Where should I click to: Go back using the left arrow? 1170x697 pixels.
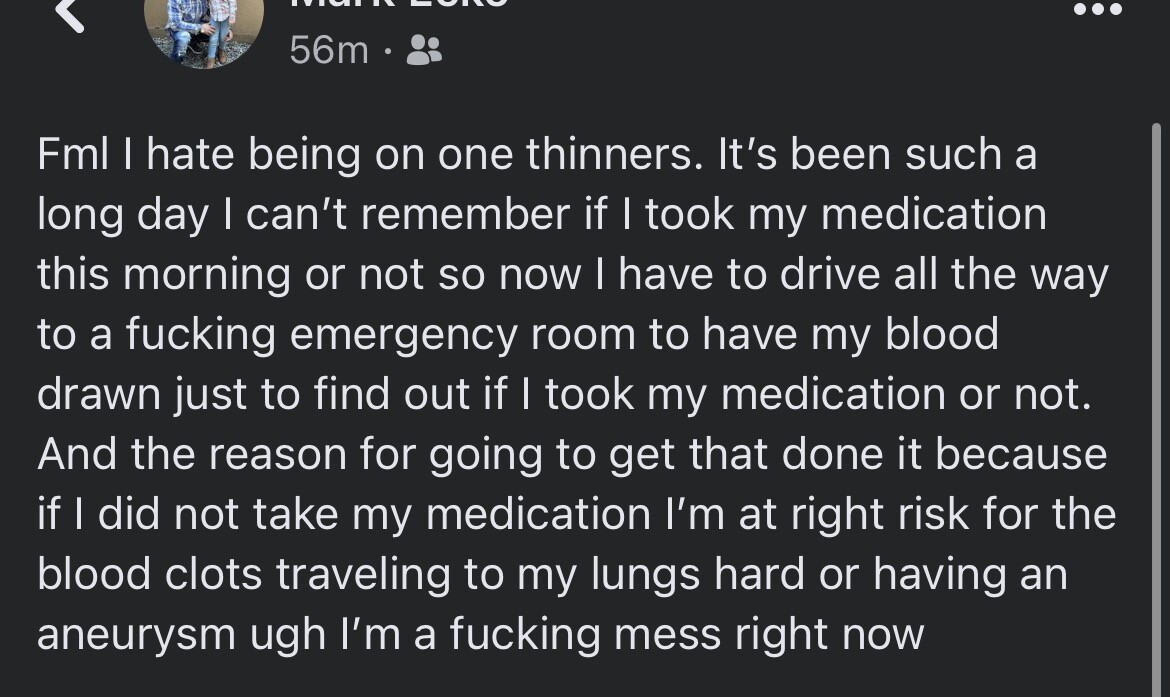70,14
